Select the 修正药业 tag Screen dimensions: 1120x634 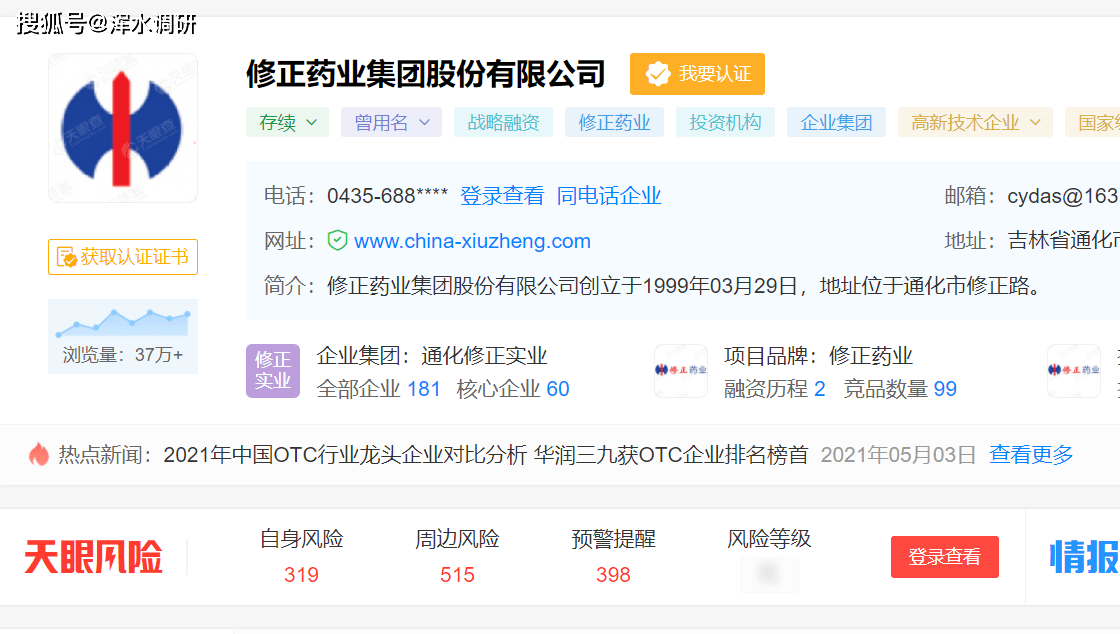click(x=614, y=122)
